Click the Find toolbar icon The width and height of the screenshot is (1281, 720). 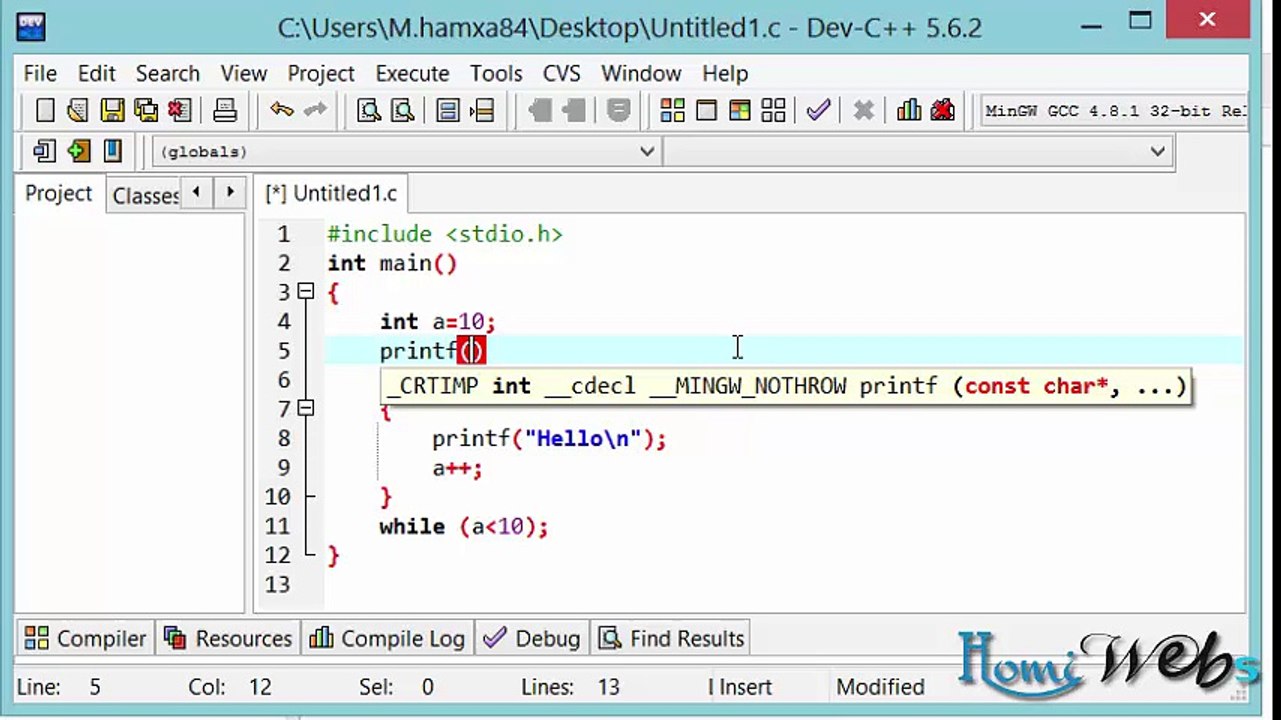point(369,111)
